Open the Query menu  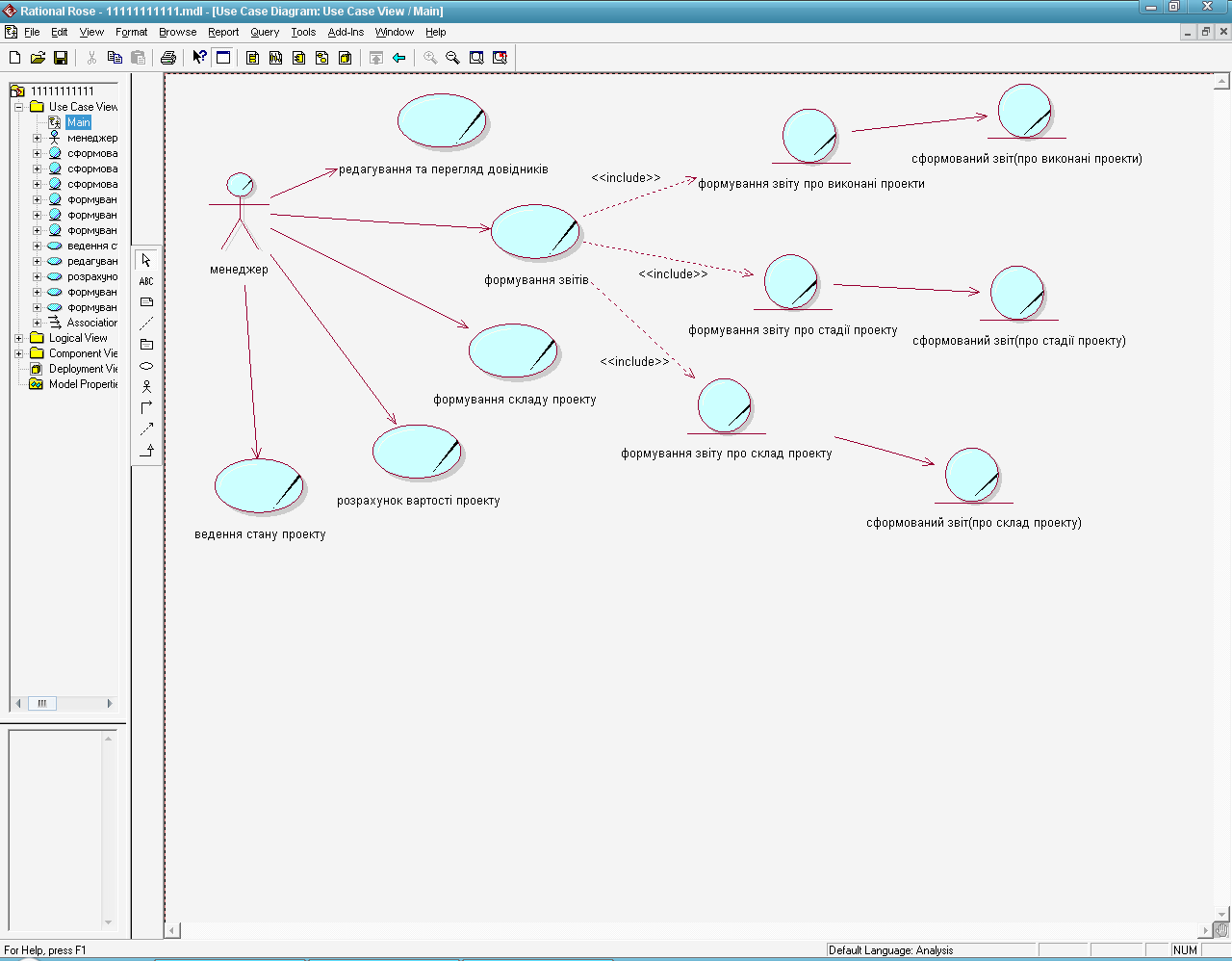[x=265, y=32]
